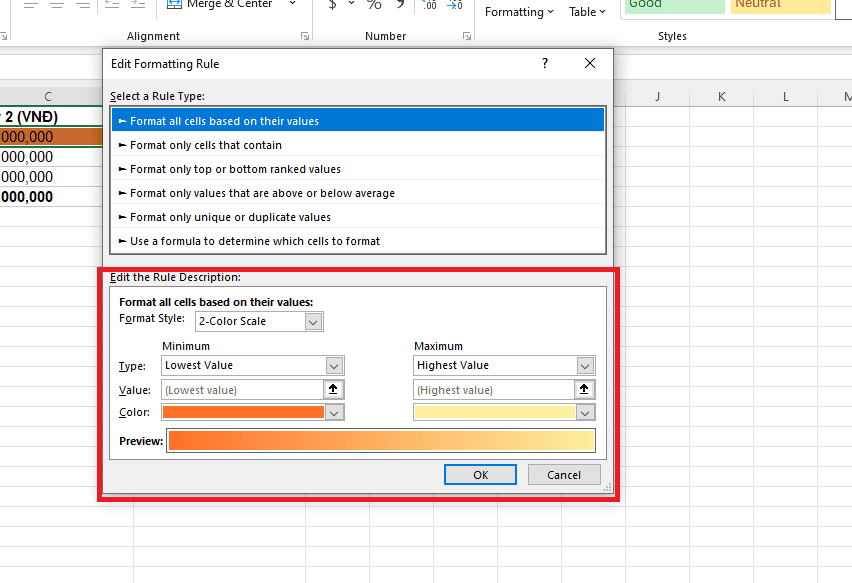Click the range selector icon for Minimum value

334,390
